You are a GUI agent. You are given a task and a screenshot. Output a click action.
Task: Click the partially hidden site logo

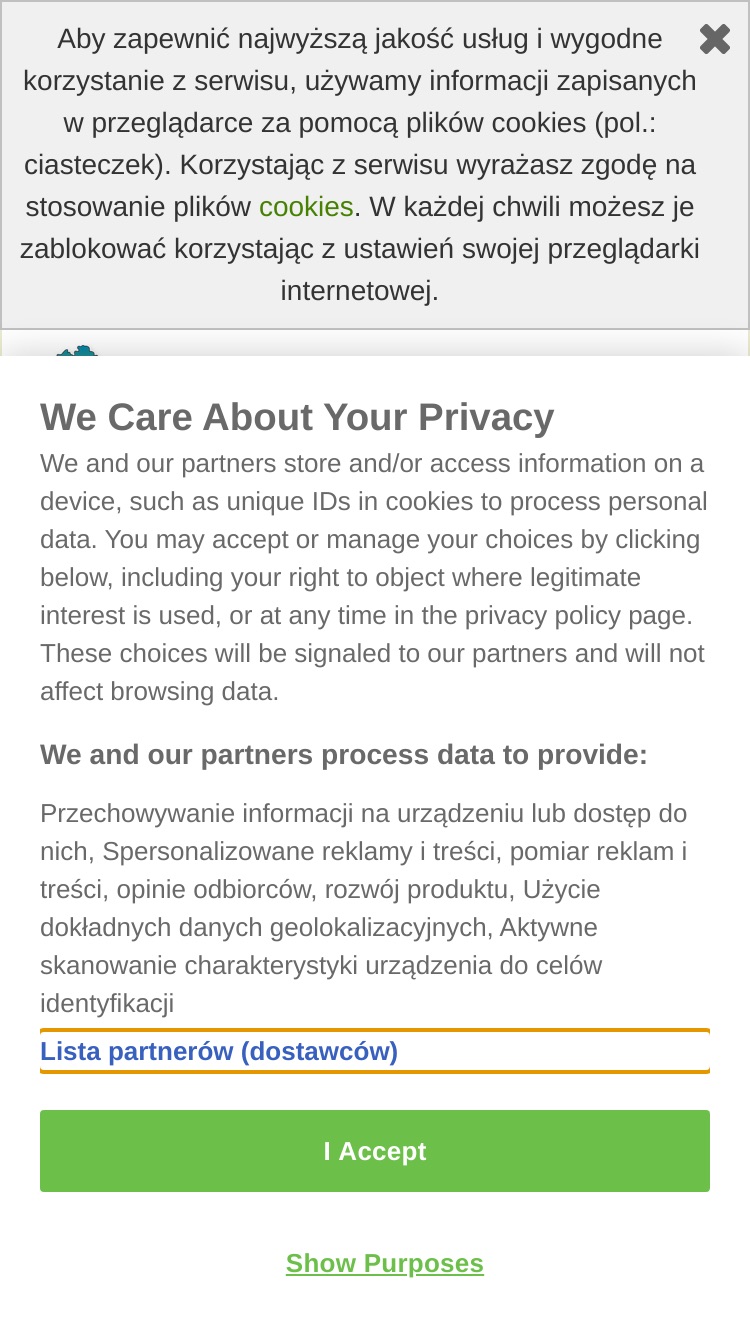tap(77, 351)
